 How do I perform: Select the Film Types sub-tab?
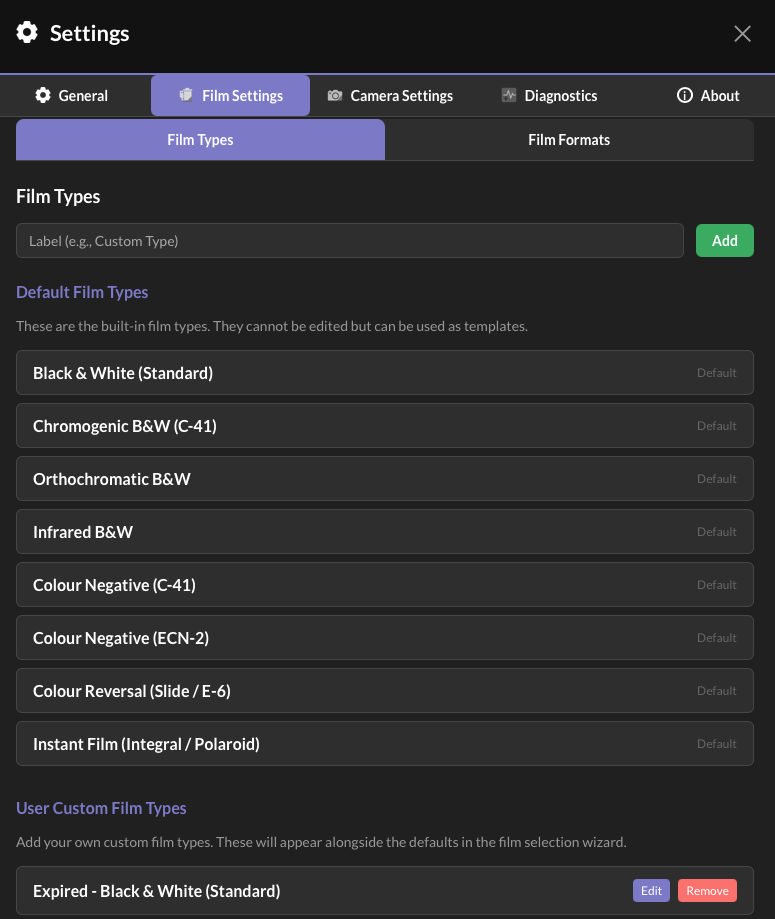200,140
